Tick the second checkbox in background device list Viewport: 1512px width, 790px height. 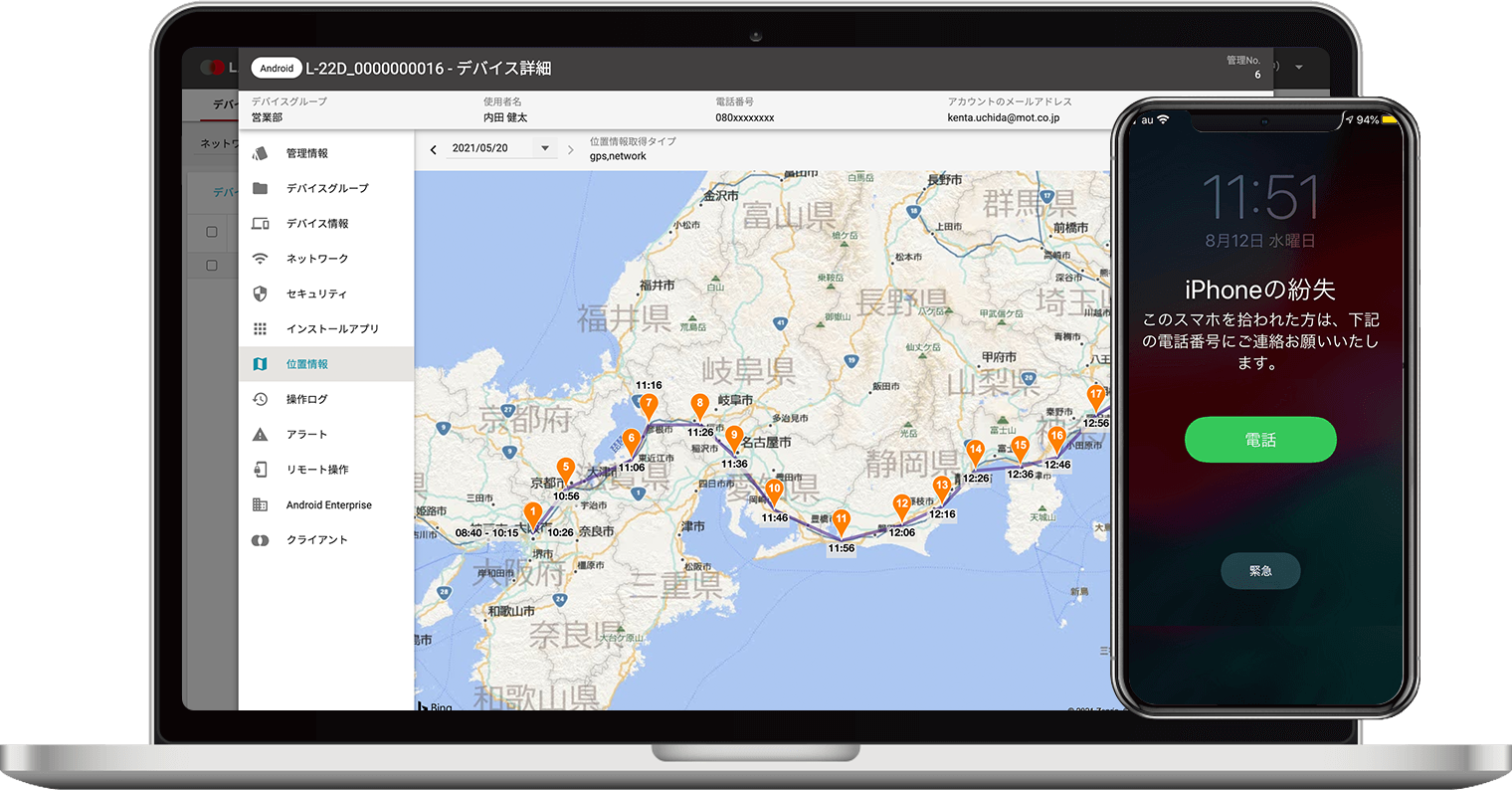pos(212,266)
